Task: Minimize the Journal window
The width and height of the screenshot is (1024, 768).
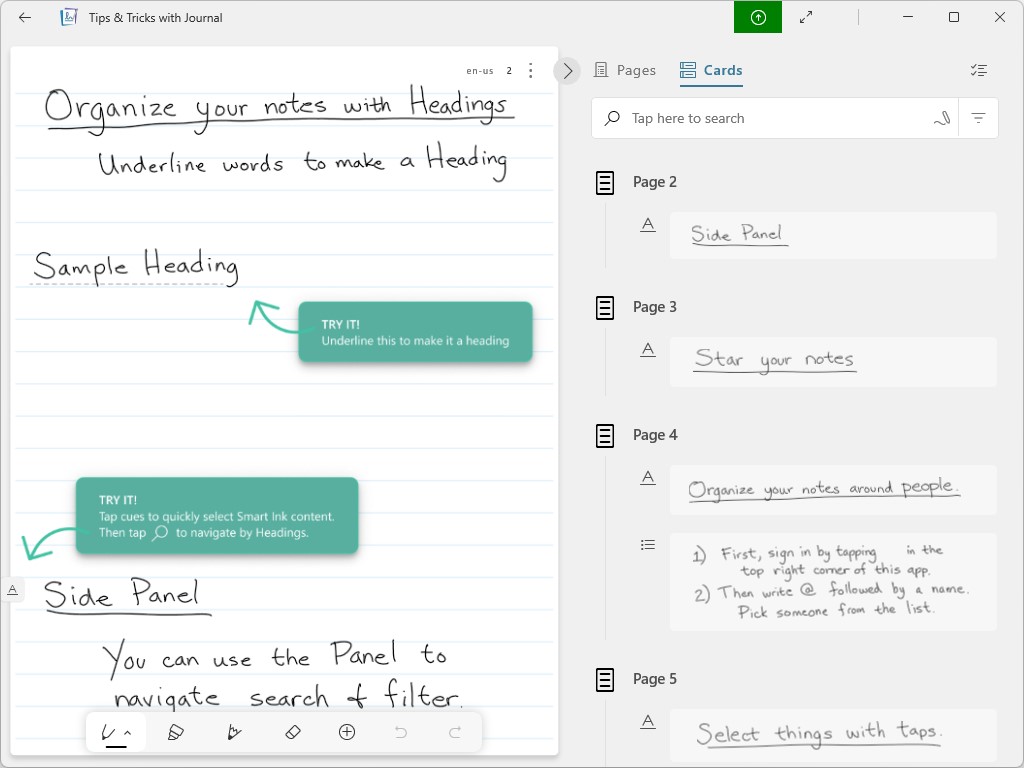Action: [908, 18]
